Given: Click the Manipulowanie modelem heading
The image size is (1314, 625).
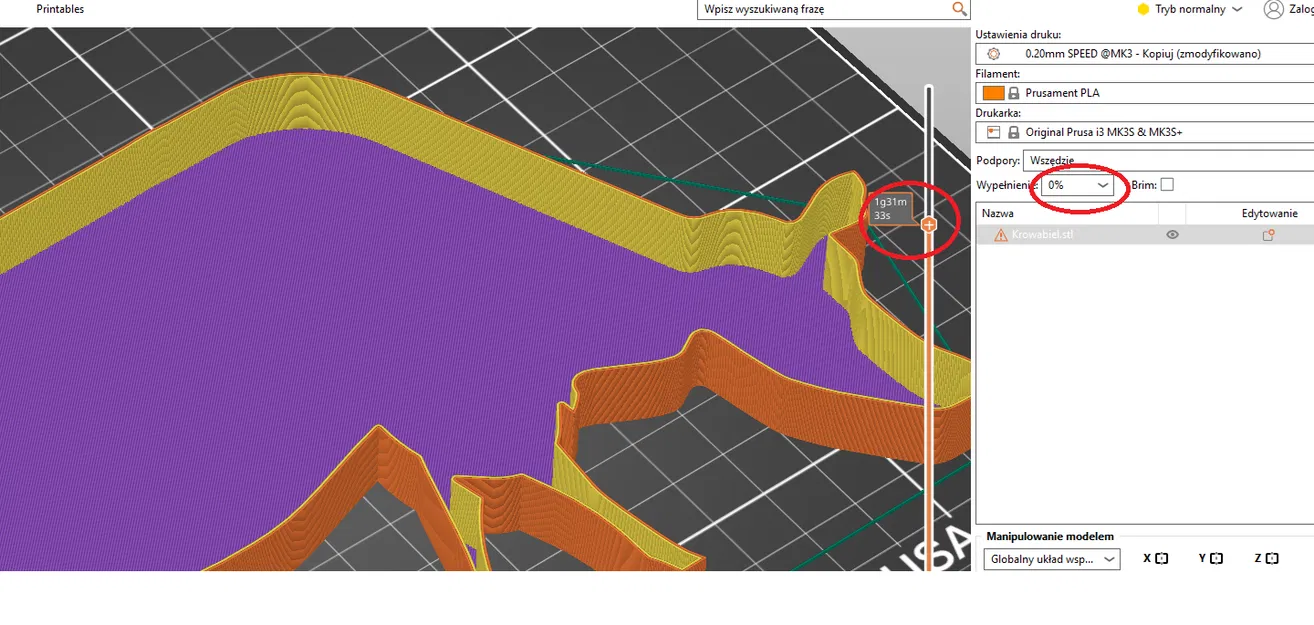Looking at the screenshot, I should coord(1049,537).
